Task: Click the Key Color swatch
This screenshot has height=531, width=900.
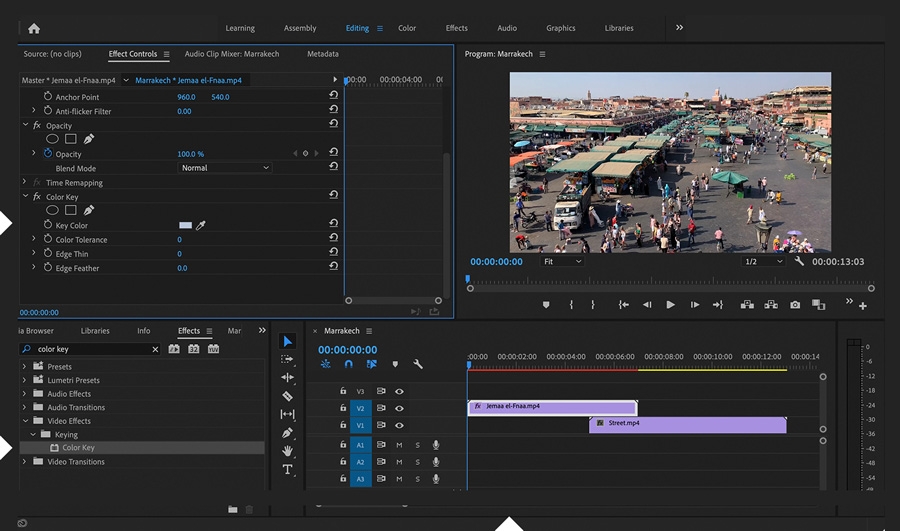Action: [185, 226]
